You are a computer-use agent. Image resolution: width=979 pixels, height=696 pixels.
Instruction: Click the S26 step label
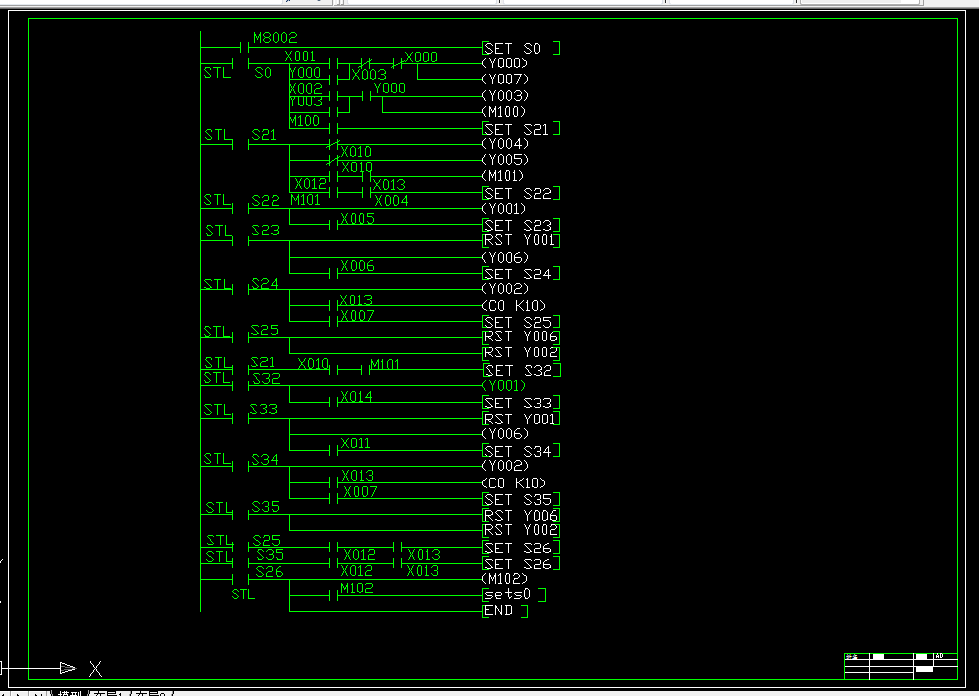[269, 572]
